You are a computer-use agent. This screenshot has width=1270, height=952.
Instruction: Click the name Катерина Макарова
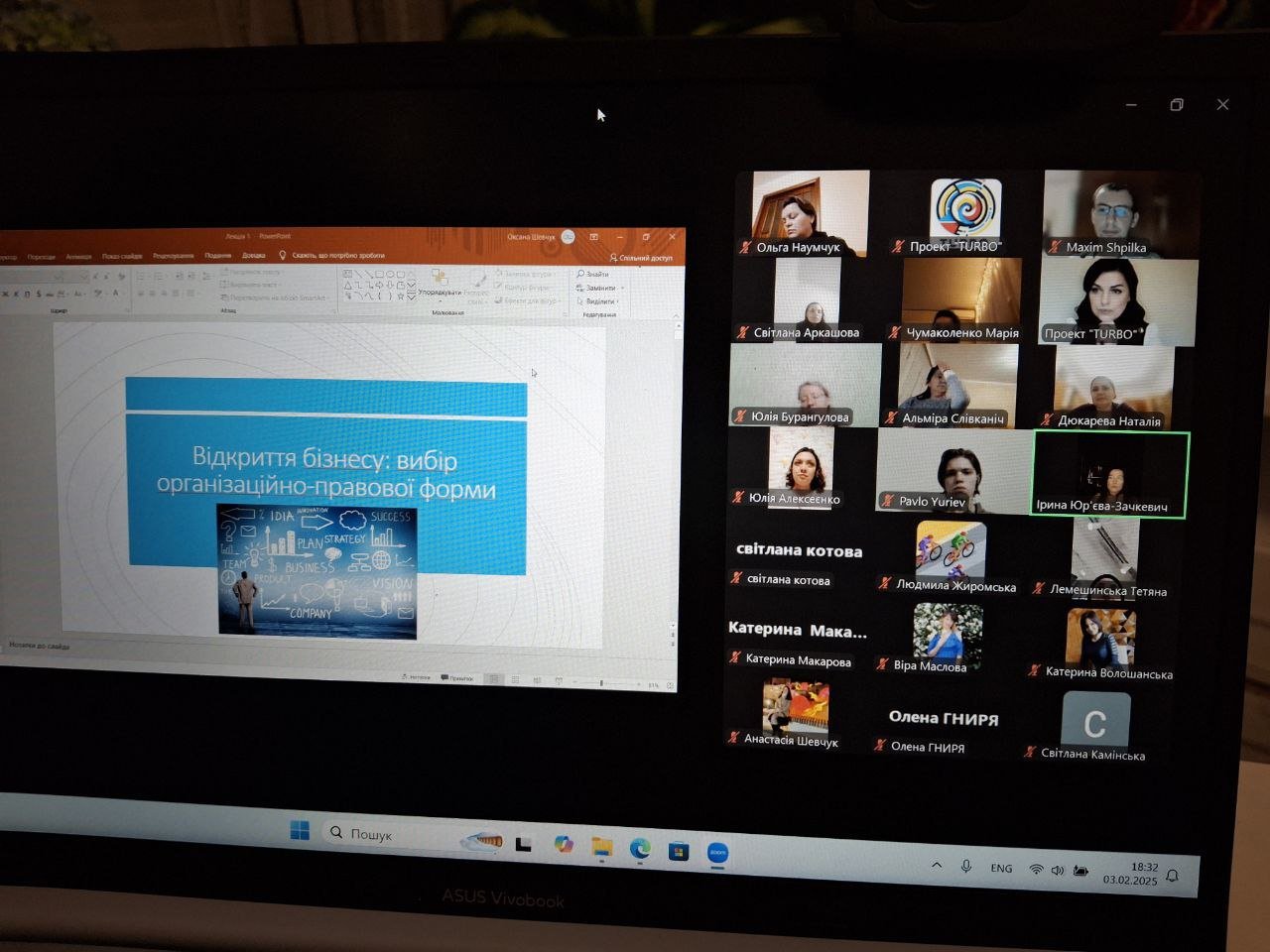pos(798,660)
